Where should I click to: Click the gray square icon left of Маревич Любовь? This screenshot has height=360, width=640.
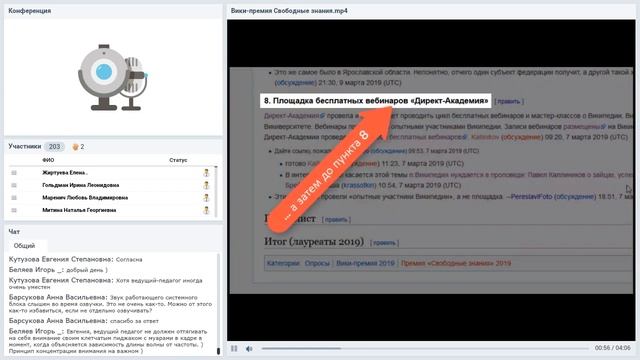click(14, 198)
